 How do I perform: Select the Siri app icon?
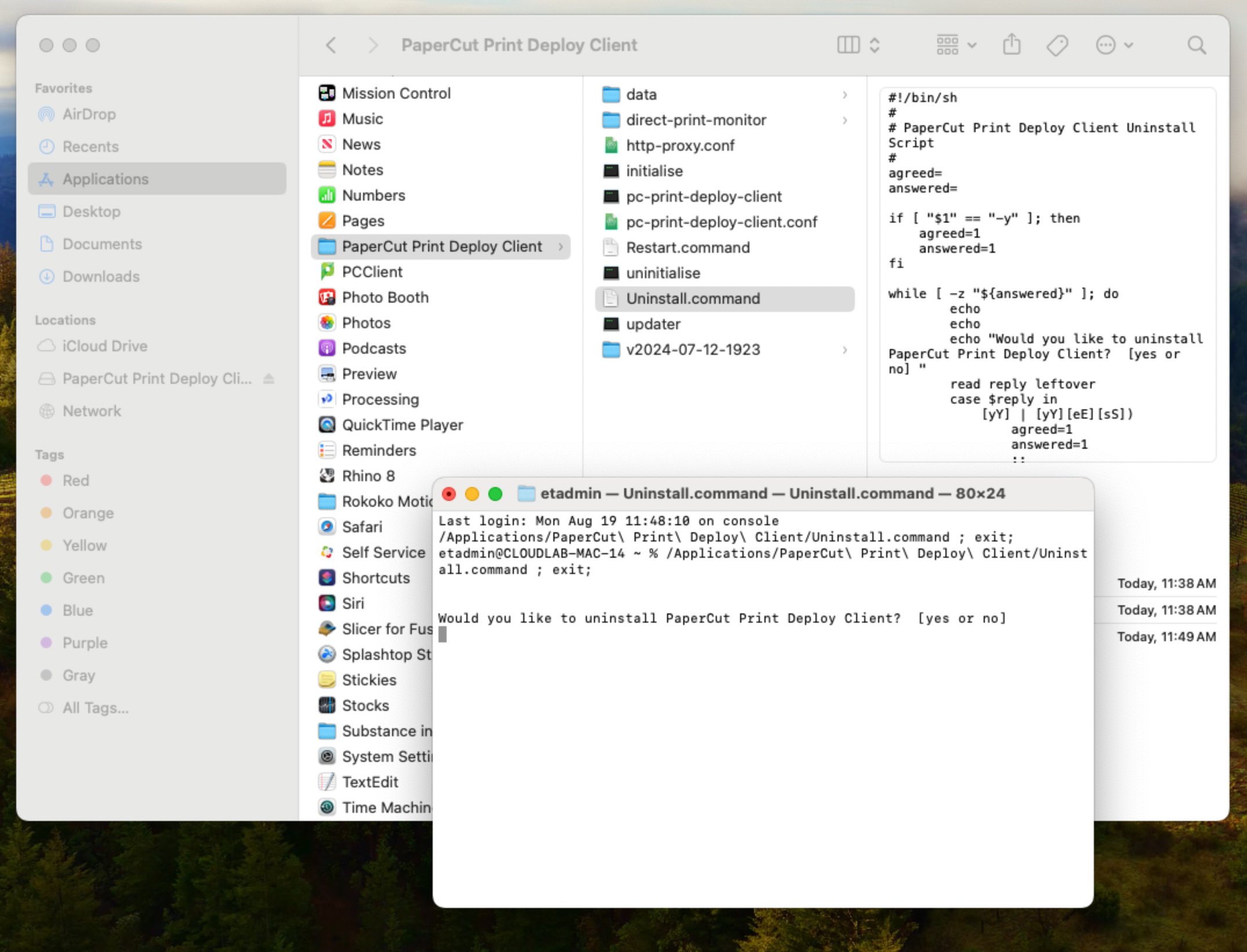327,603
